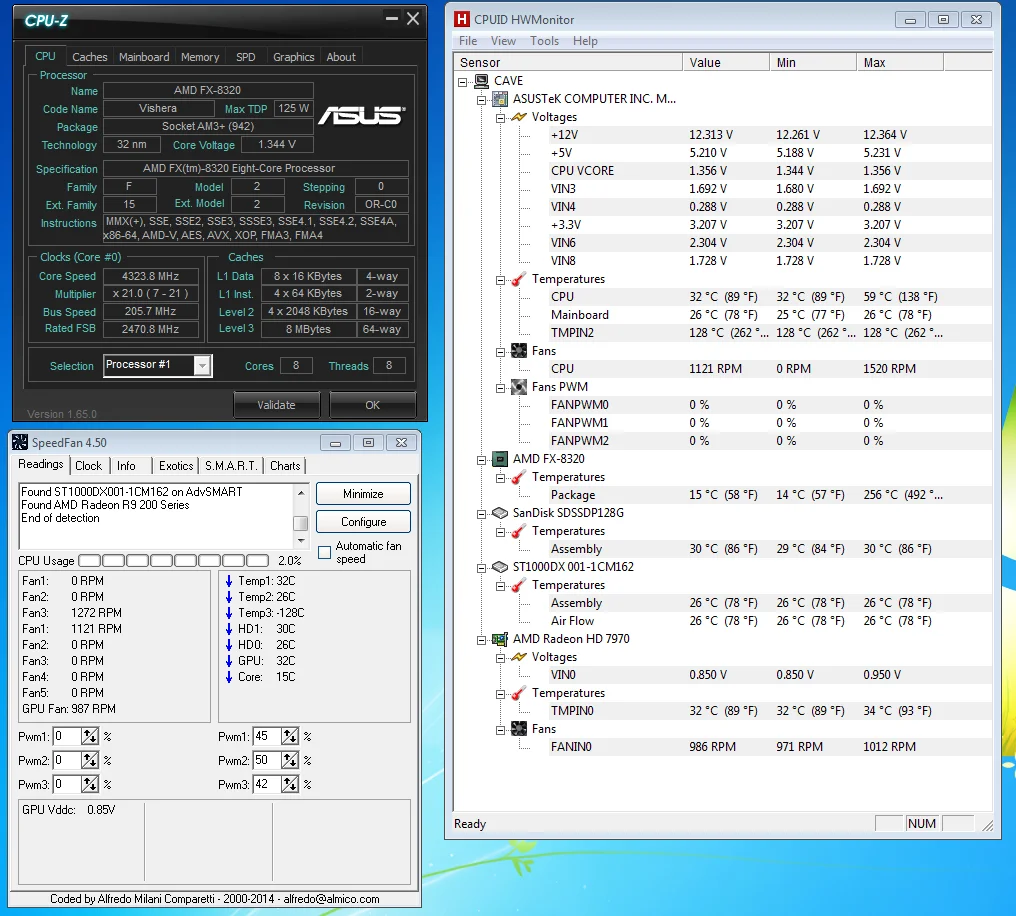
Task: Click the blue arrow beside GPU temperature
Action: [229, 661]
